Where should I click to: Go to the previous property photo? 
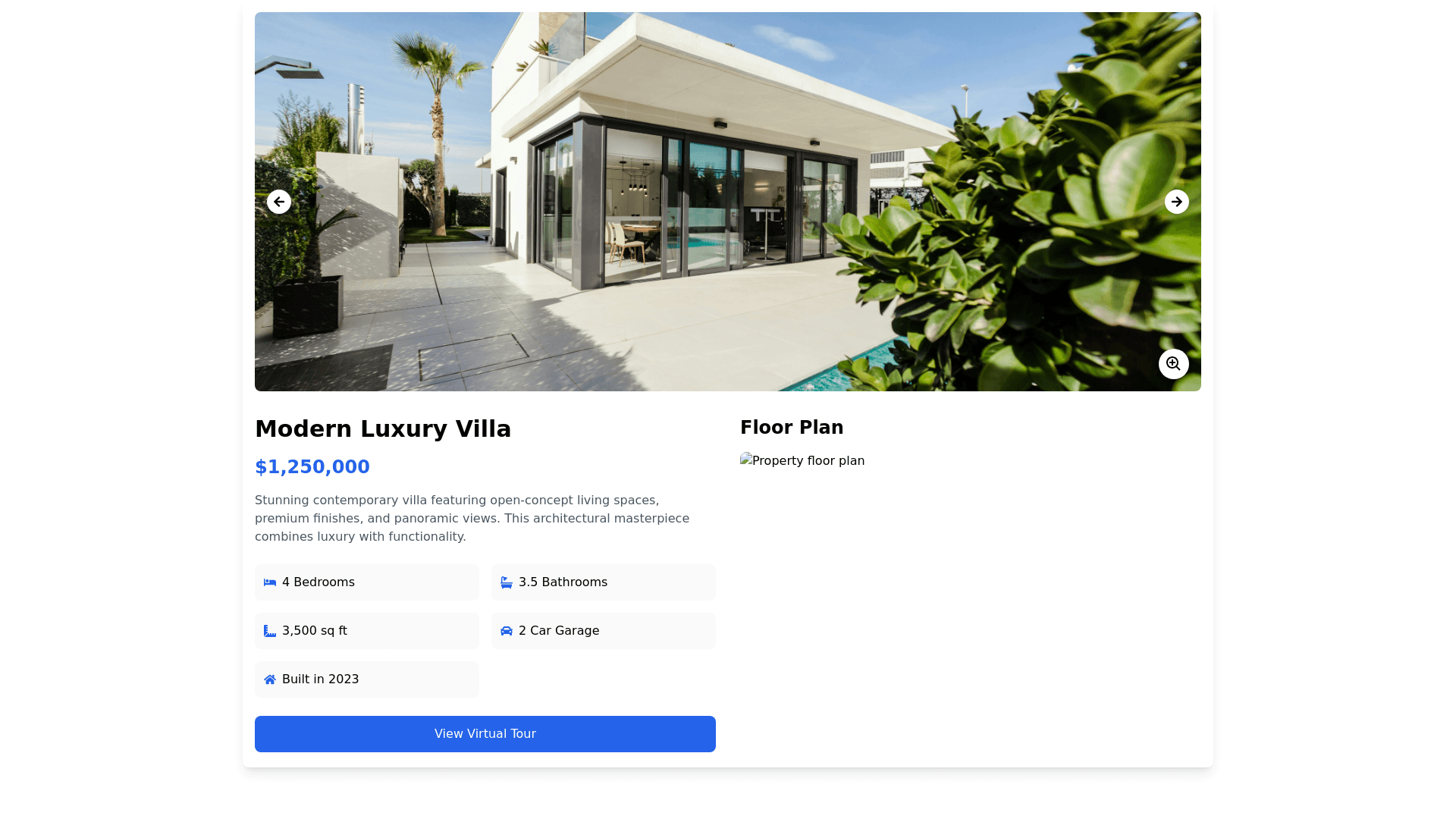pos(279,202)
